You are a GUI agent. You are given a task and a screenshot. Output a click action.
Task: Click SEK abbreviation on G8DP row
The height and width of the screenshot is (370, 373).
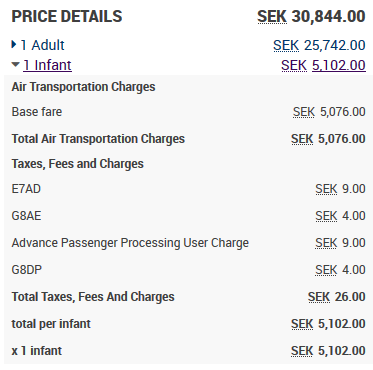pyautogui.click(x=326, y=270)
